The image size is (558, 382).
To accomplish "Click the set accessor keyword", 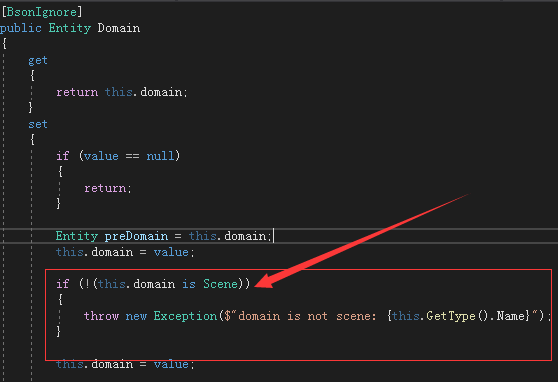I will 38,124.
